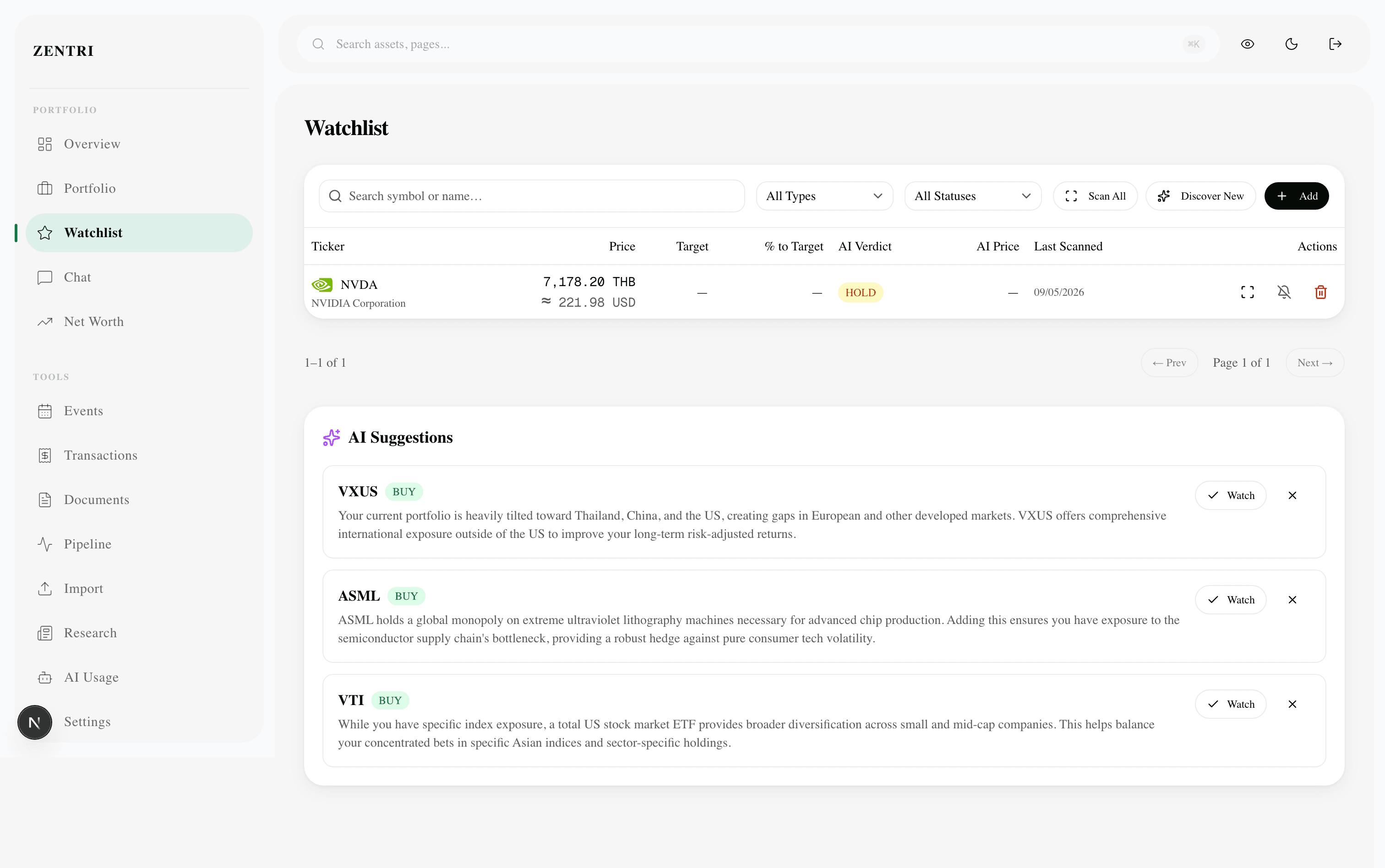Scan NVDA with the row scan icon
This screenshot has width=1385, height=868.
(1247, 292)
